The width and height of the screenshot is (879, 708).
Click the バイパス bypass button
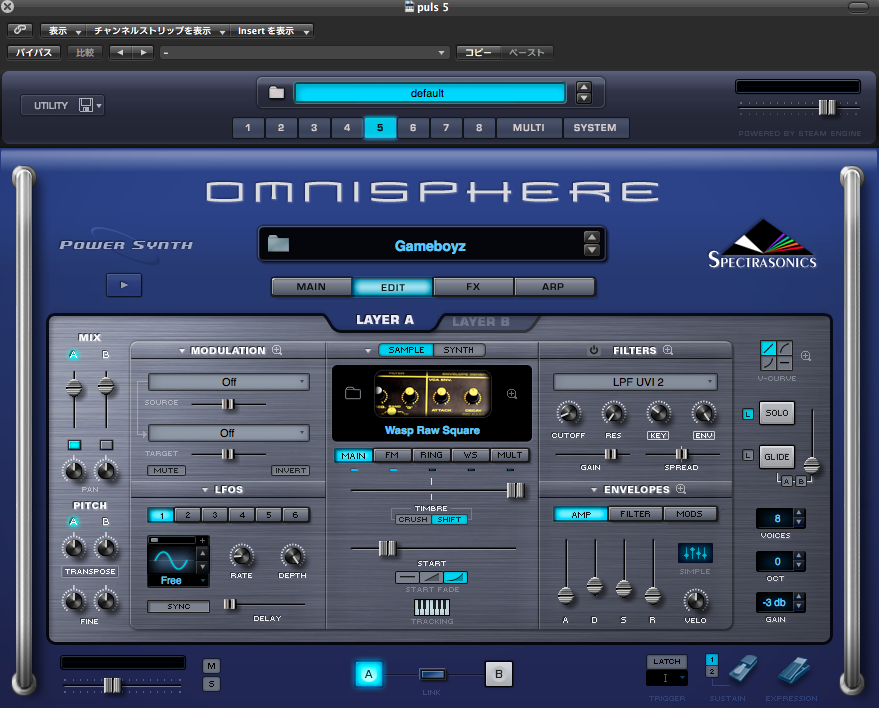coord(34,53)
